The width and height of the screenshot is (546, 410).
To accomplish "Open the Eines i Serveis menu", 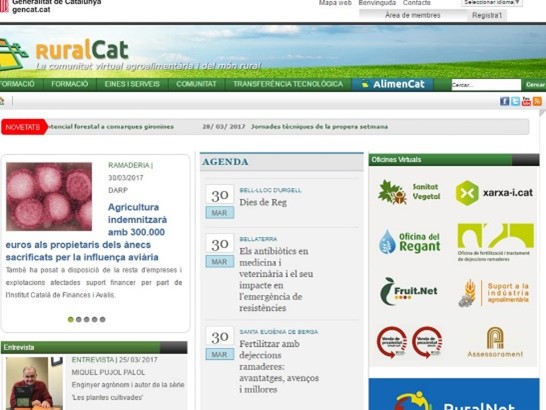I will pos(132,84).
